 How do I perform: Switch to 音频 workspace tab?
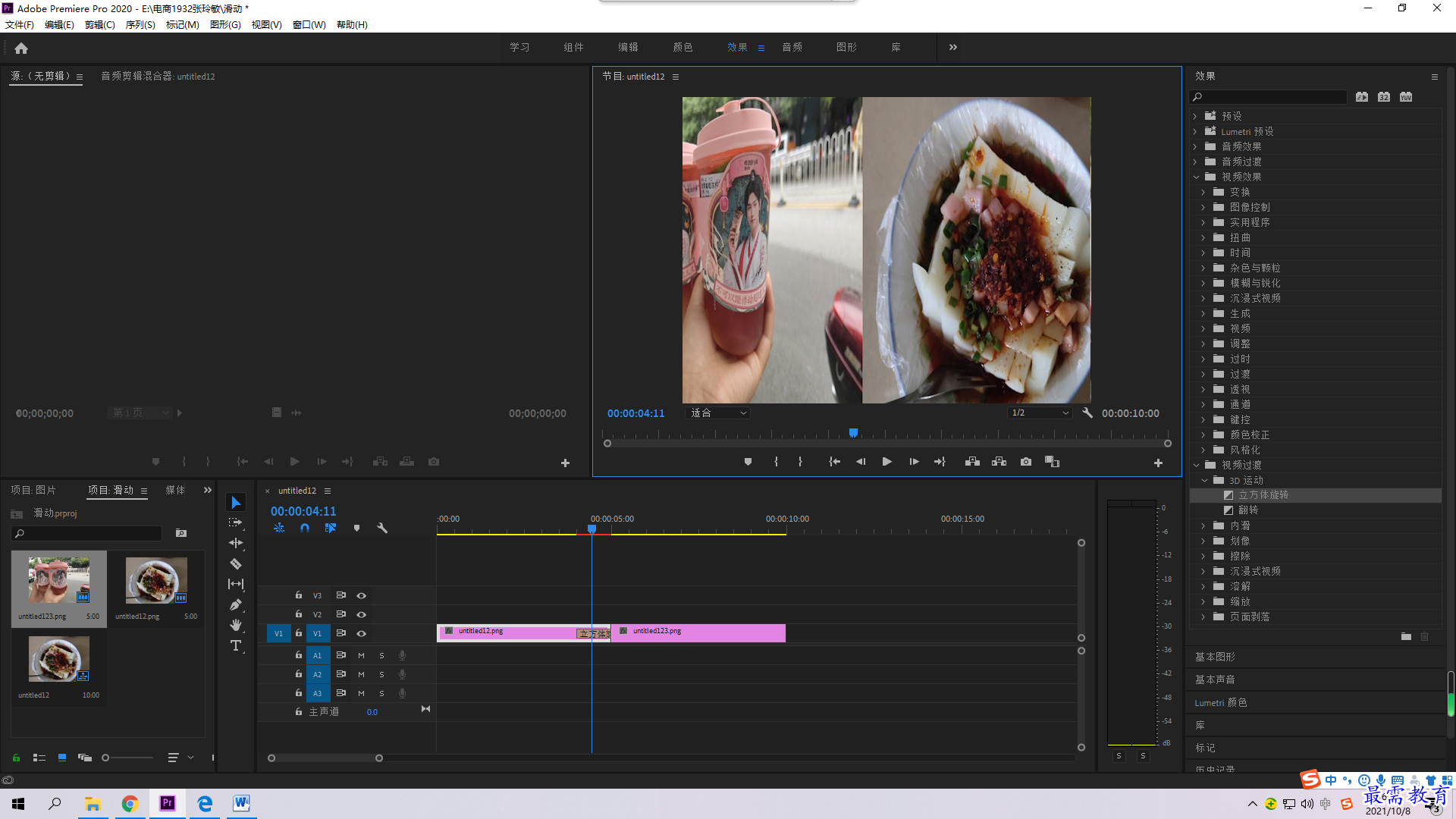point(792,47)
